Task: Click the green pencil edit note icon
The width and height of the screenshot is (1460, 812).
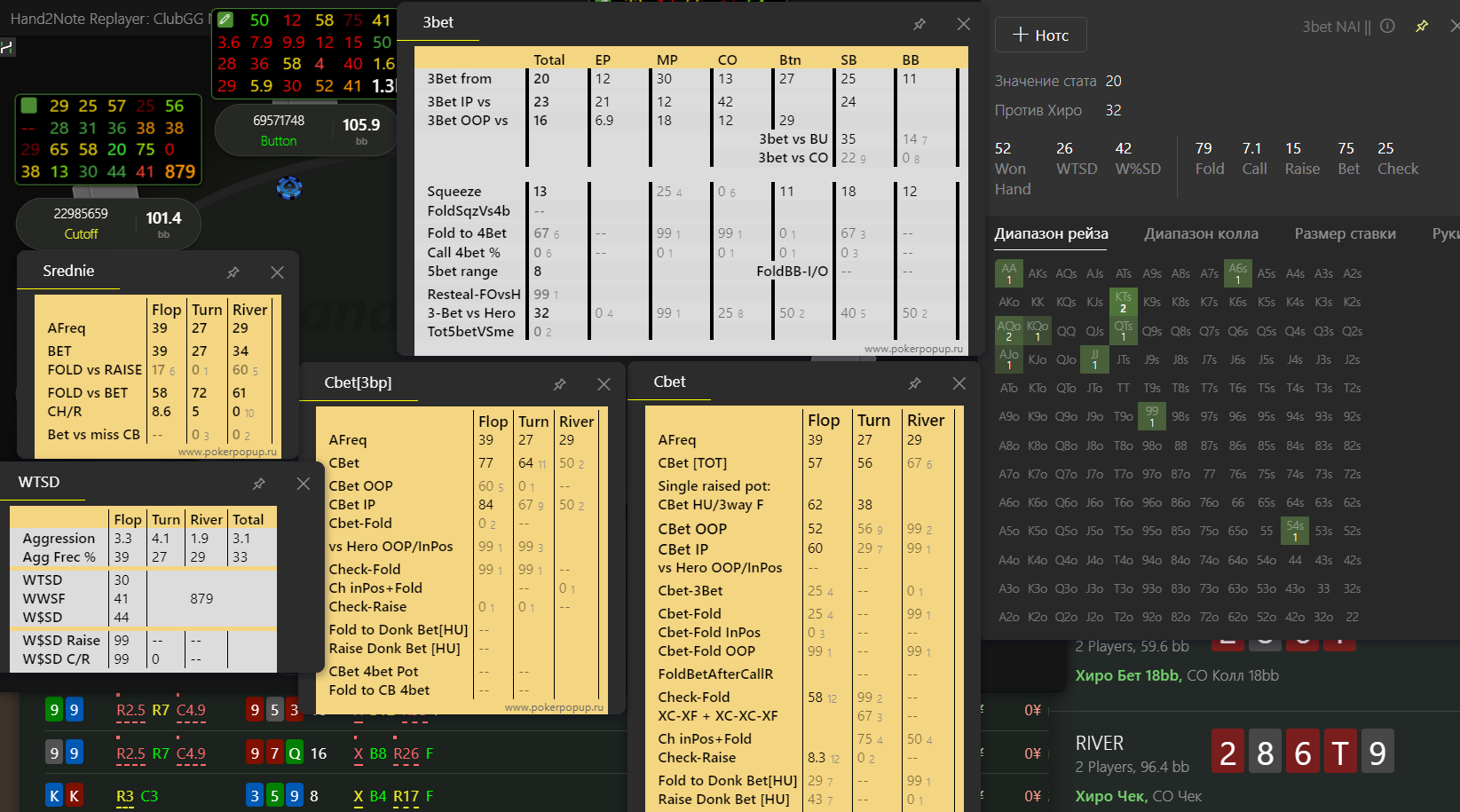Action: click(x=225, y=20)
